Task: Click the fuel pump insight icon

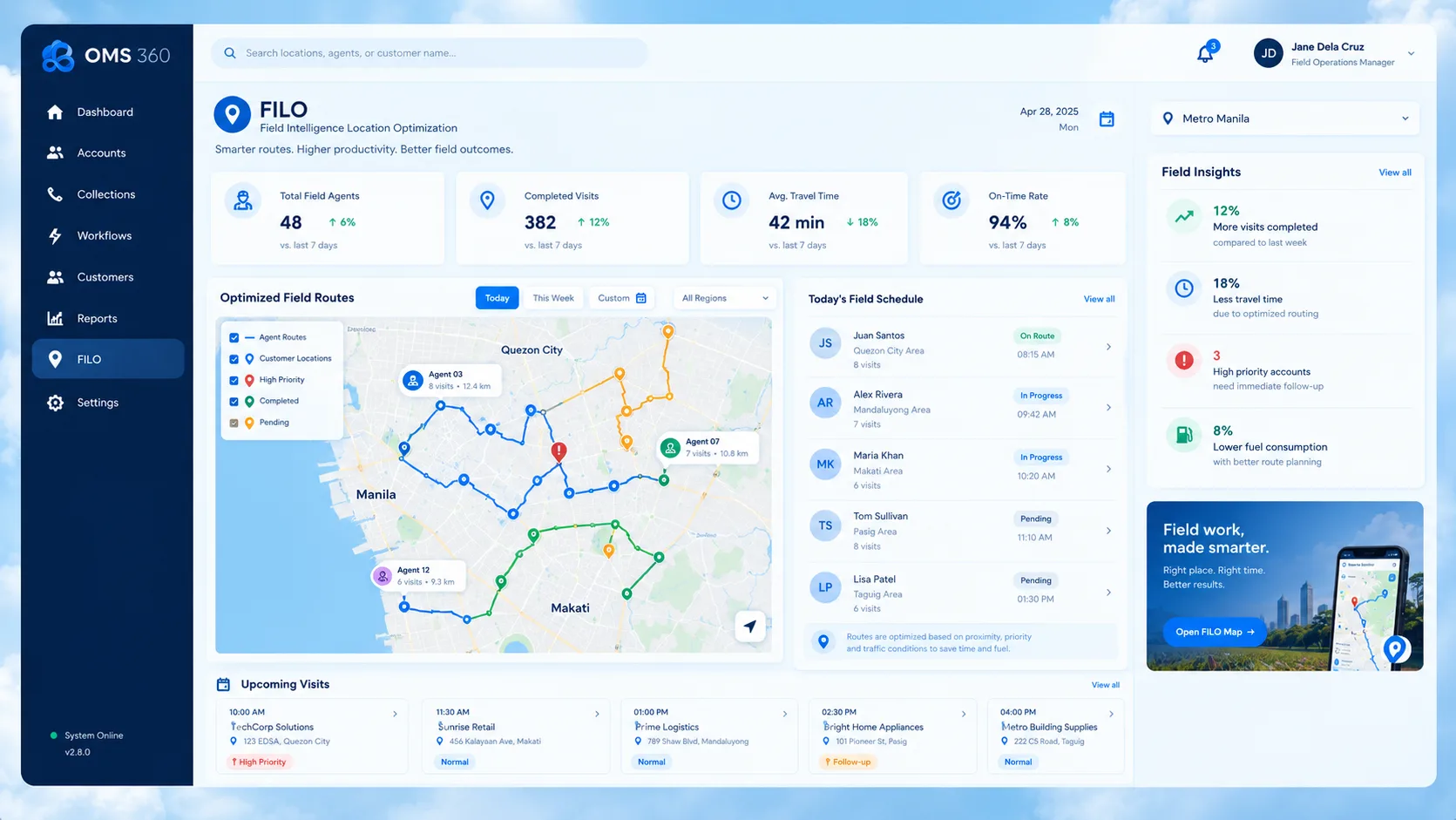Action: click(1184, 434)
